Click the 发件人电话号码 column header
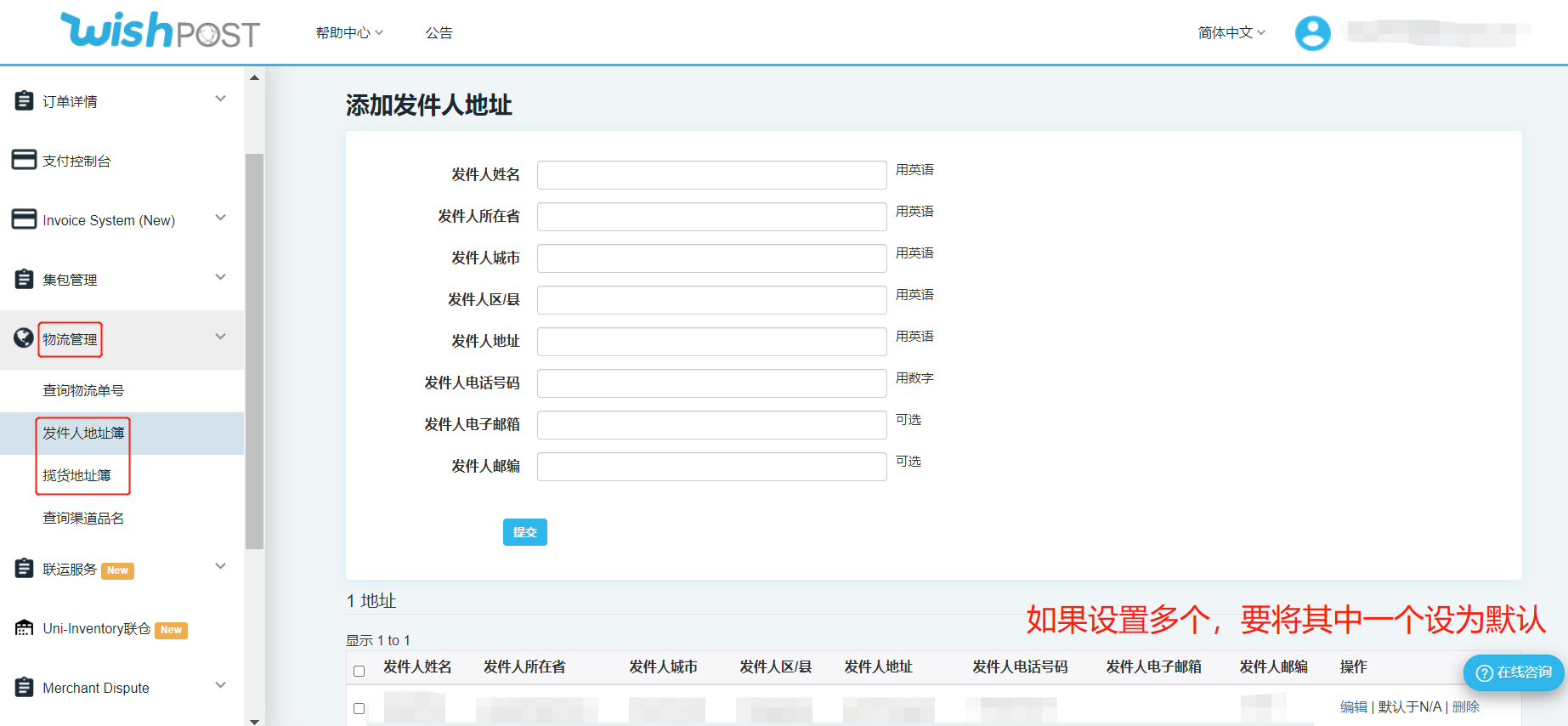 [1020, 666]
